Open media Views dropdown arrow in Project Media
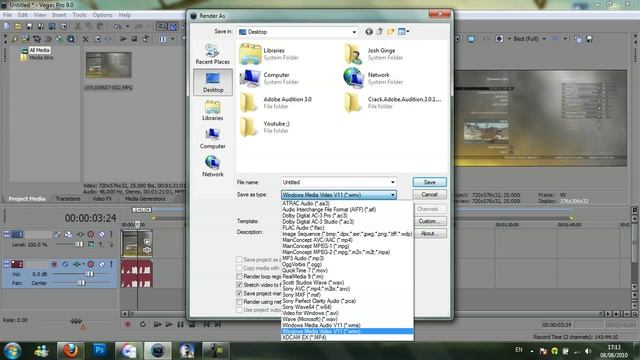Image resolution: width=640 pixels, height=360 pixels. coord(172,39)
